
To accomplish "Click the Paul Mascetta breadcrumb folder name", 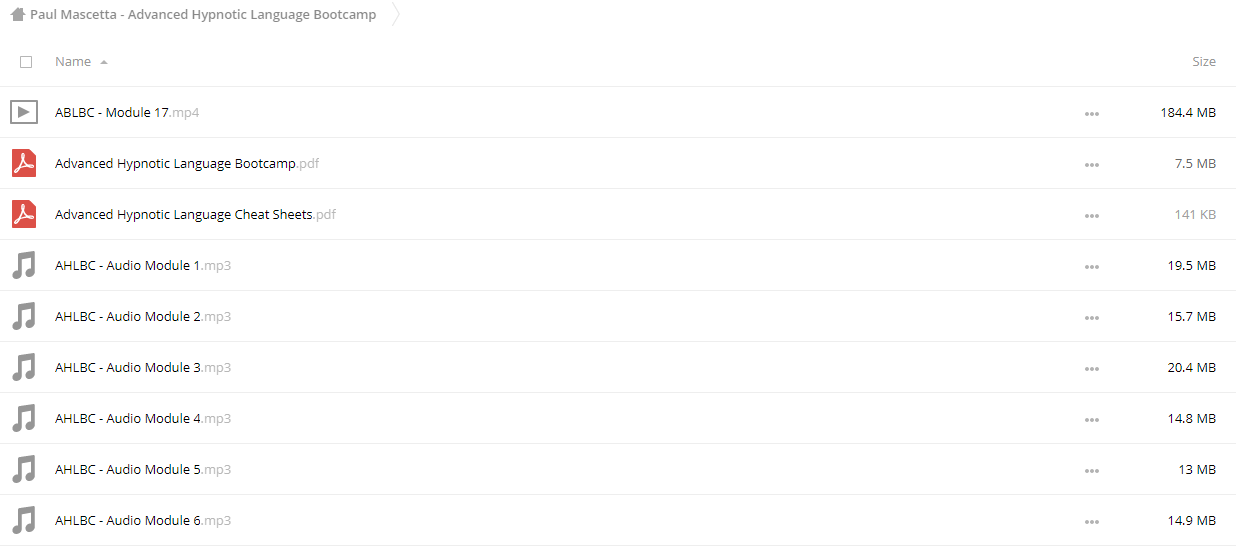I will (x=203, y=15).
